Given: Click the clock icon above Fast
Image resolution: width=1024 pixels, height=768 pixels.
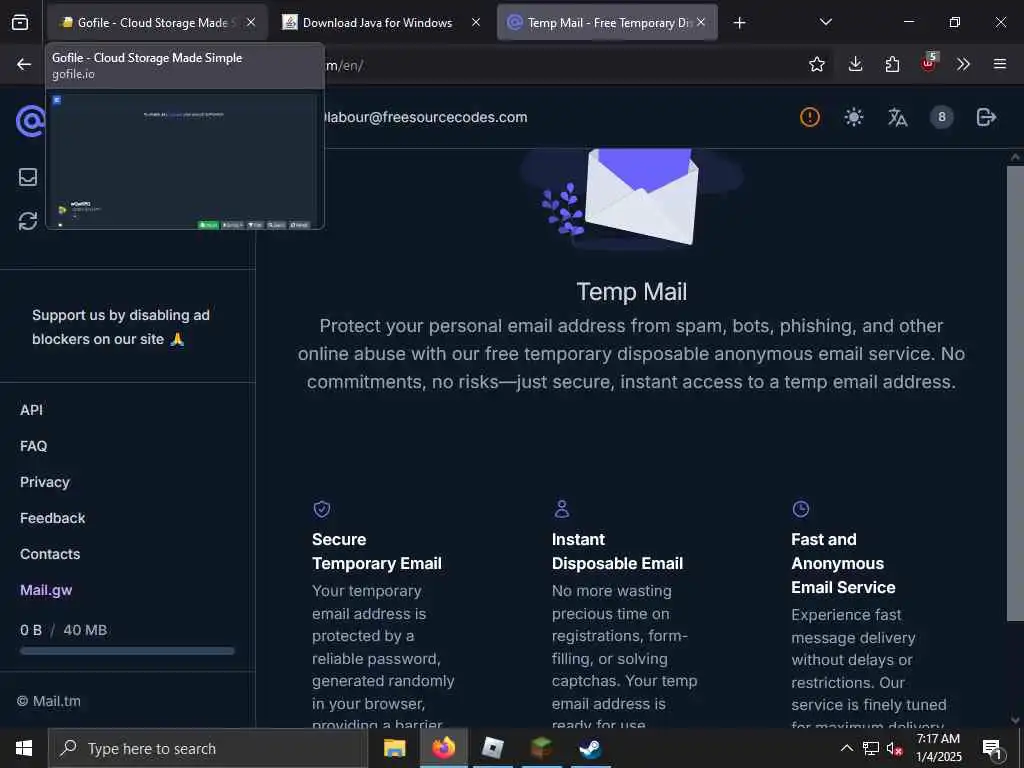Looking at the screenshot, I should (801, 509).
